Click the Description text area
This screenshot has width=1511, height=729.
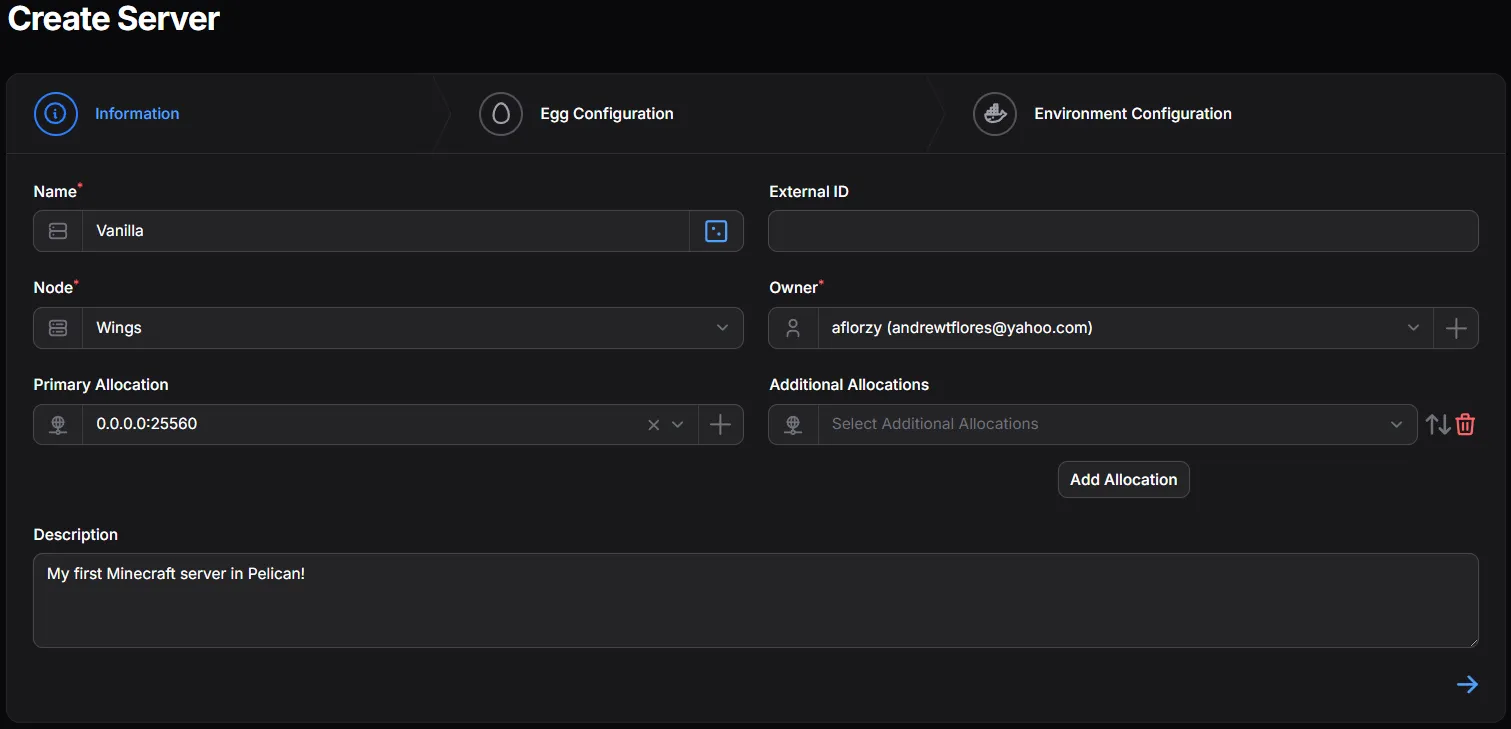[756, 600]
